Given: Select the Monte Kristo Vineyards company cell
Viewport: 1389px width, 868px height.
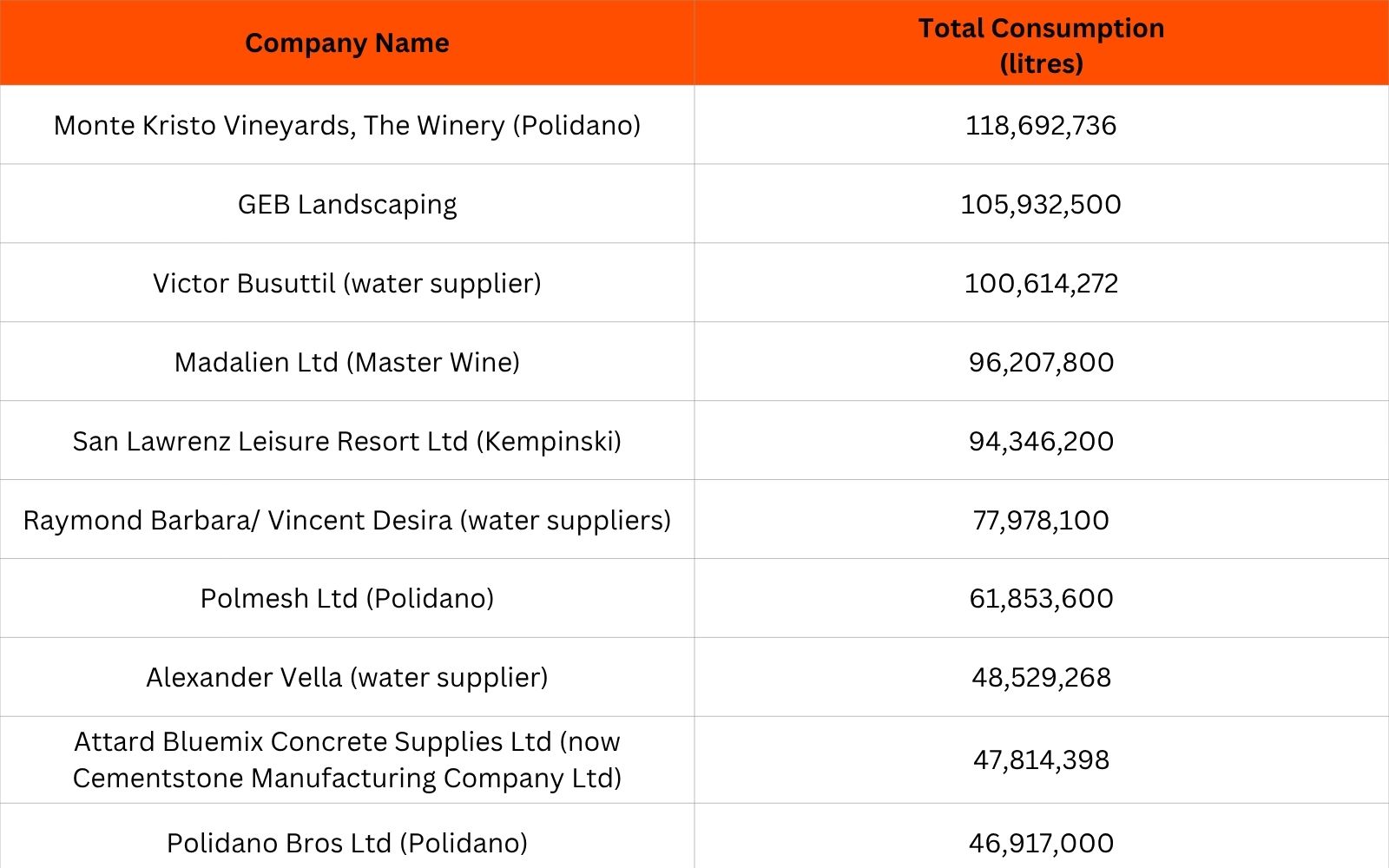Looking at the screenshot, I should click(x=347, y=125).
